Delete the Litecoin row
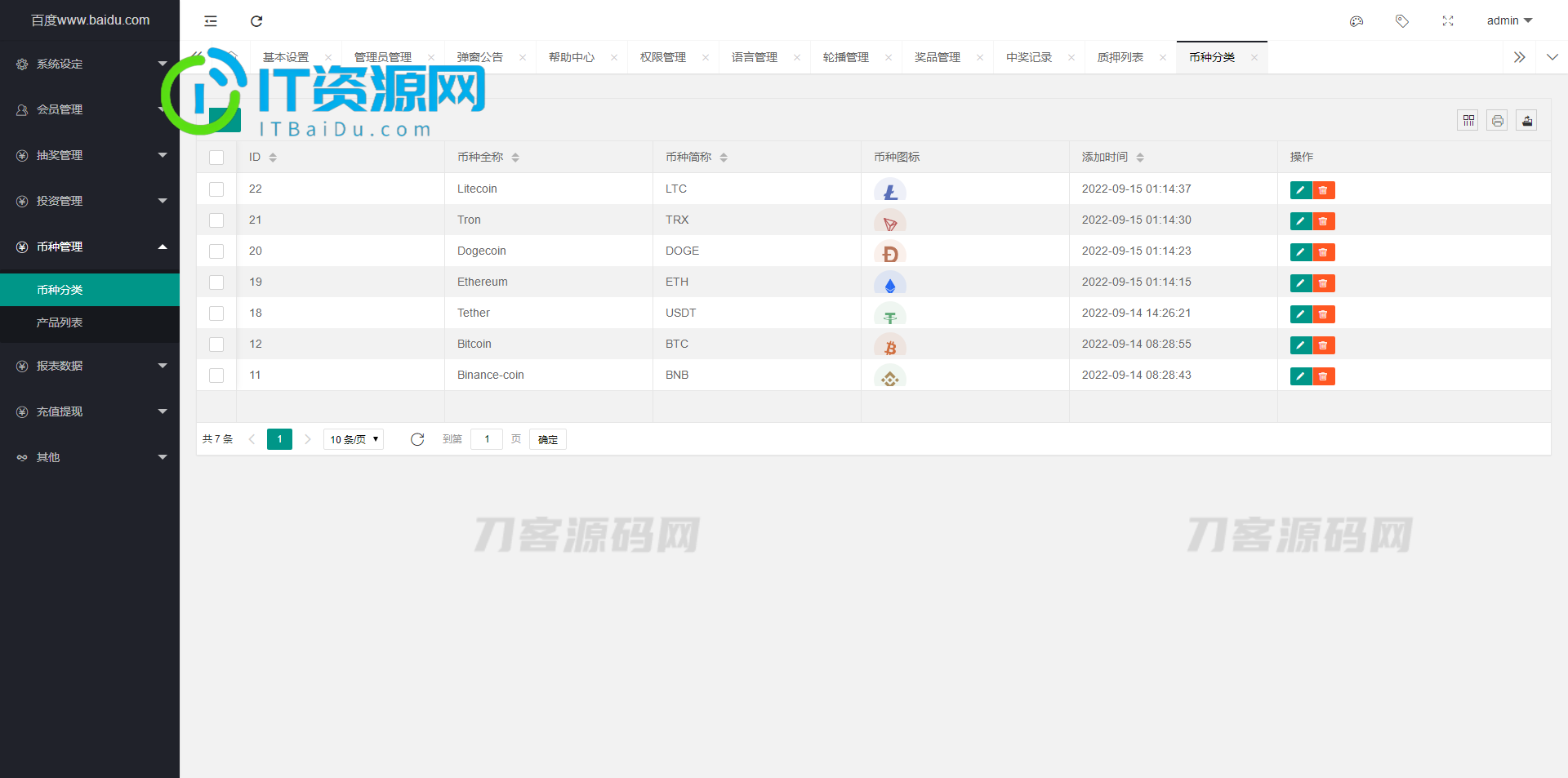The height and width of the screenshot is (778, 1568). pos(1324,190)
